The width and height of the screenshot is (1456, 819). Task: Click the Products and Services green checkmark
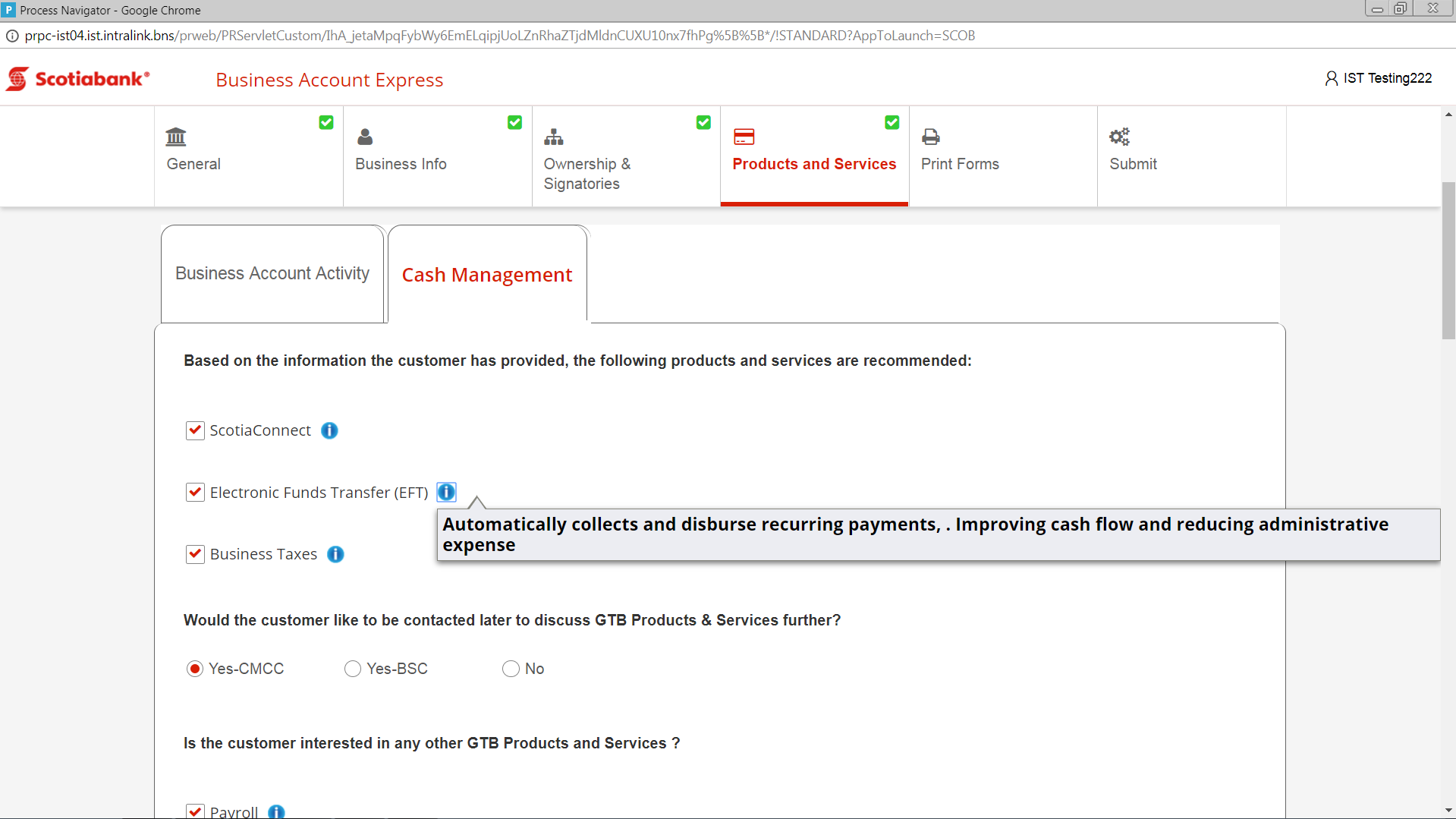(892, 122)
